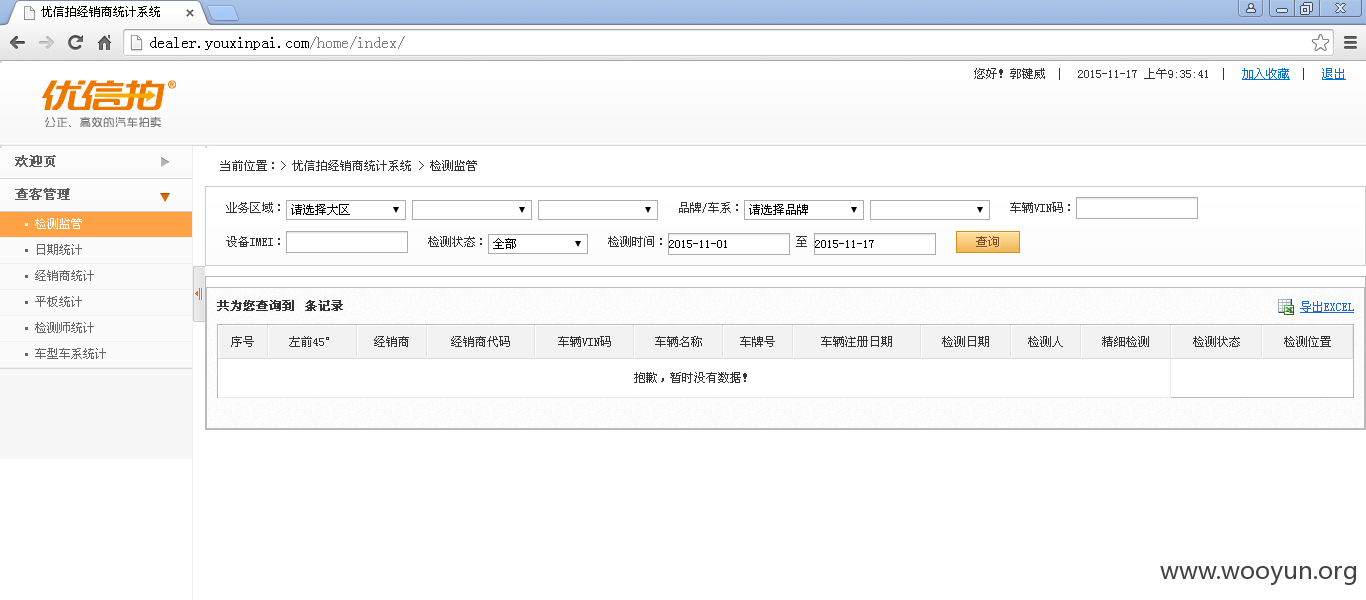Viewport: 1366px width, 600px height.
Task: Click the 抱歉，暂时没有数据 message
Action: pos(691,378)
